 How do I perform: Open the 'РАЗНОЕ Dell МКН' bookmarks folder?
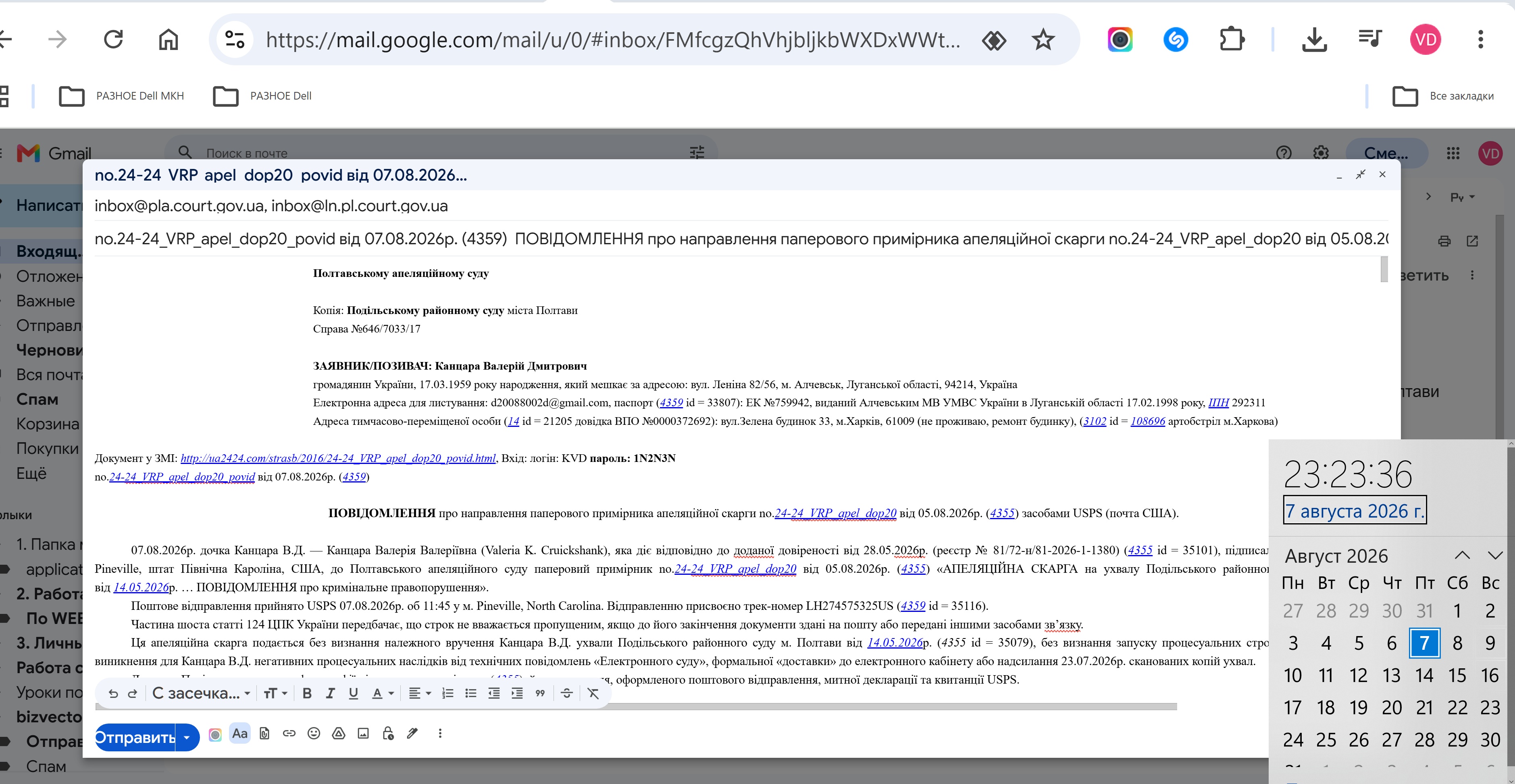pos(122,96)
